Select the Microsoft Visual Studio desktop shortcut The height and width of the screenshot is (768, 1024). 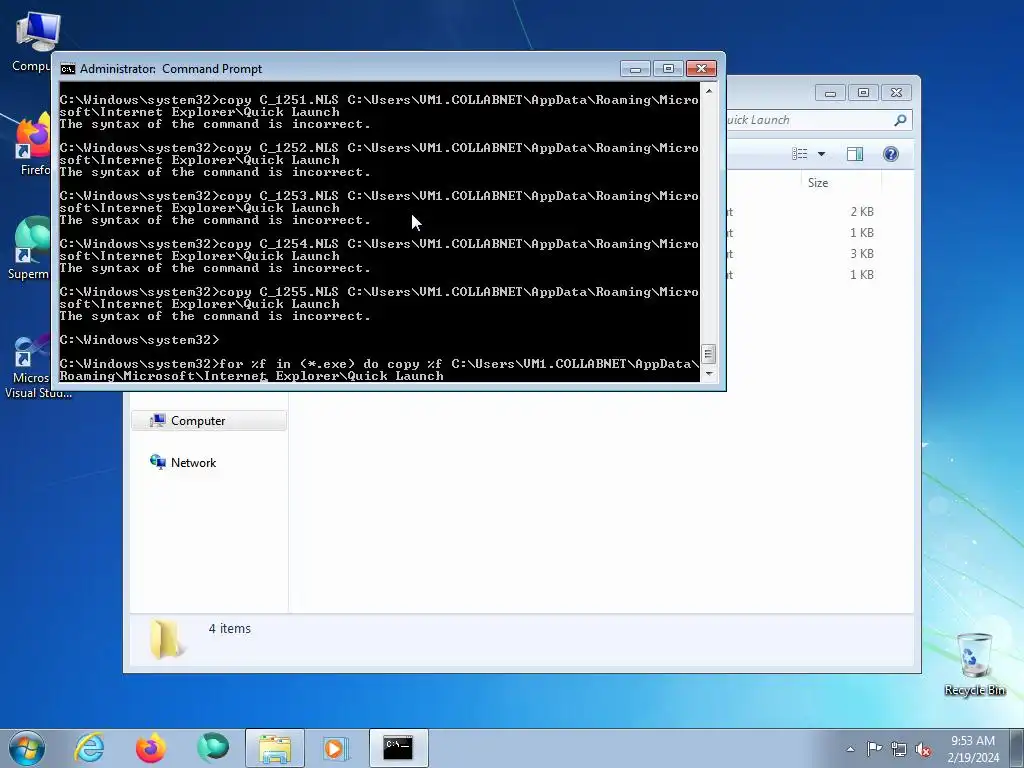click(30, 367)
